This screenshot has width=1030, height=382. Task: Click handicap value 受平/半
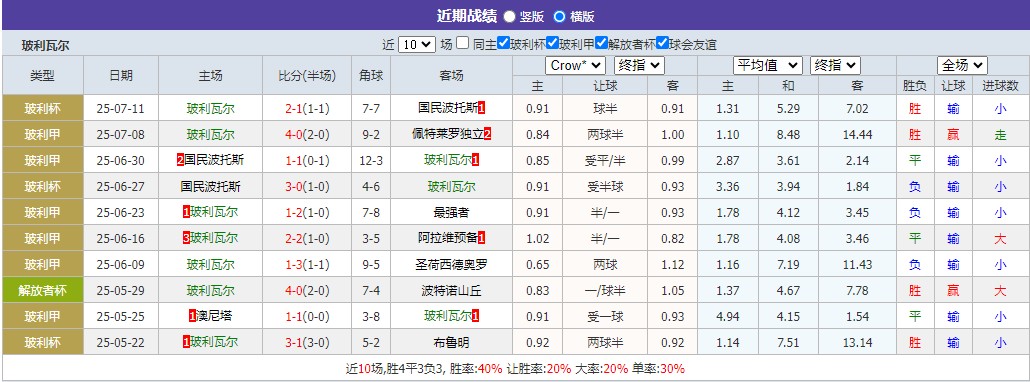[605, 160]
